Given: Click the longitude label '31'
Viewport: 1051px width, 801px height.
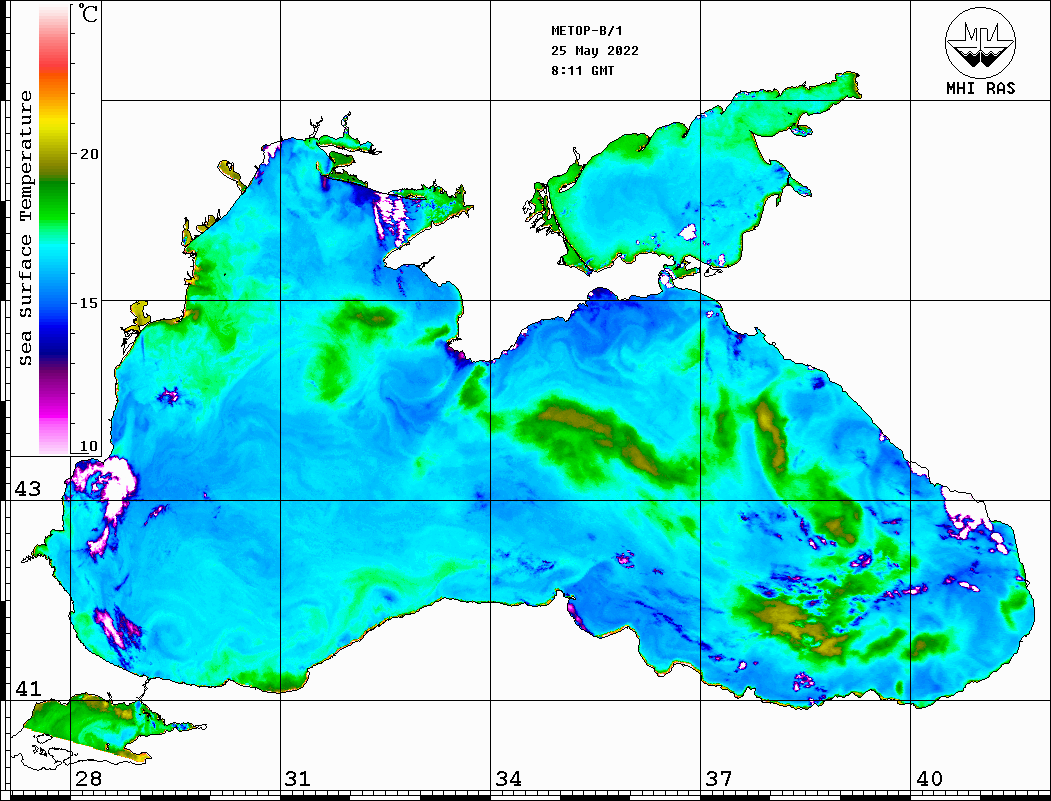Looking at the screenshot, I should (x=298, y=779).
